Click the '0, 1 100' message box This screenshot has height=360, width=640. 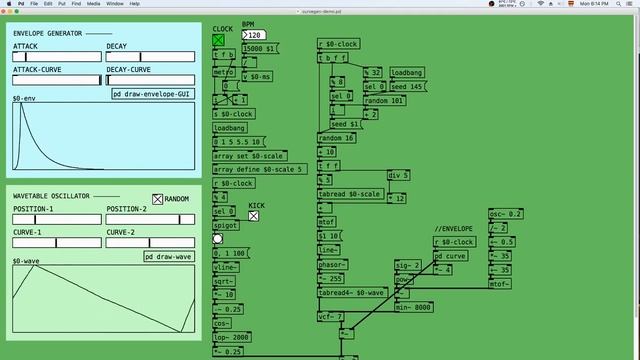(x=231, y=253)
